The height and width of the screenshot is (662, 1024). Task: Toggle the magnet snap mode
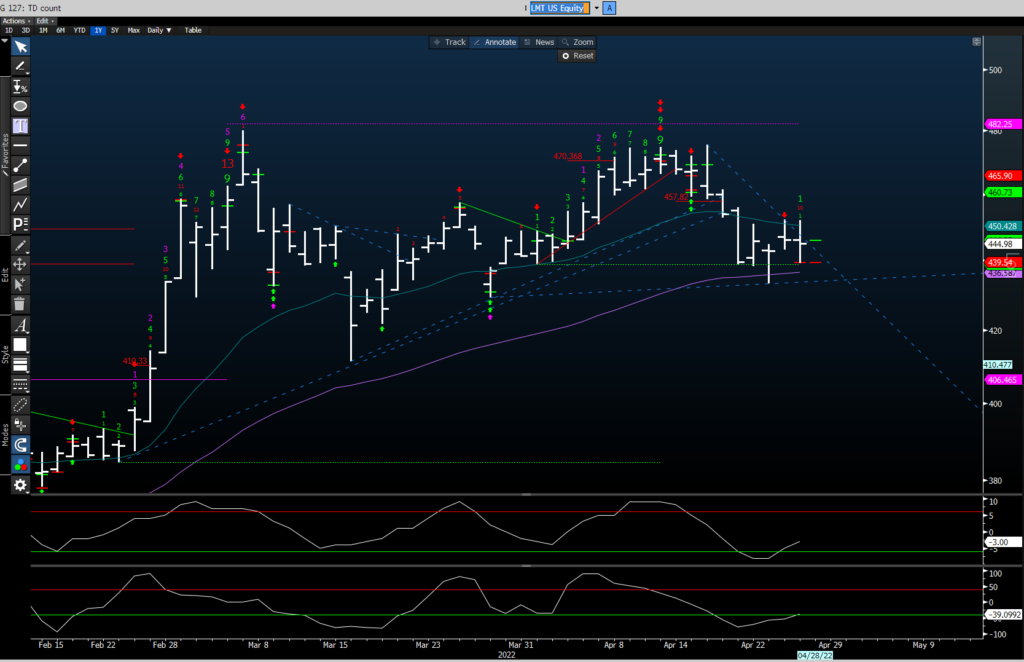pos(20,445)
